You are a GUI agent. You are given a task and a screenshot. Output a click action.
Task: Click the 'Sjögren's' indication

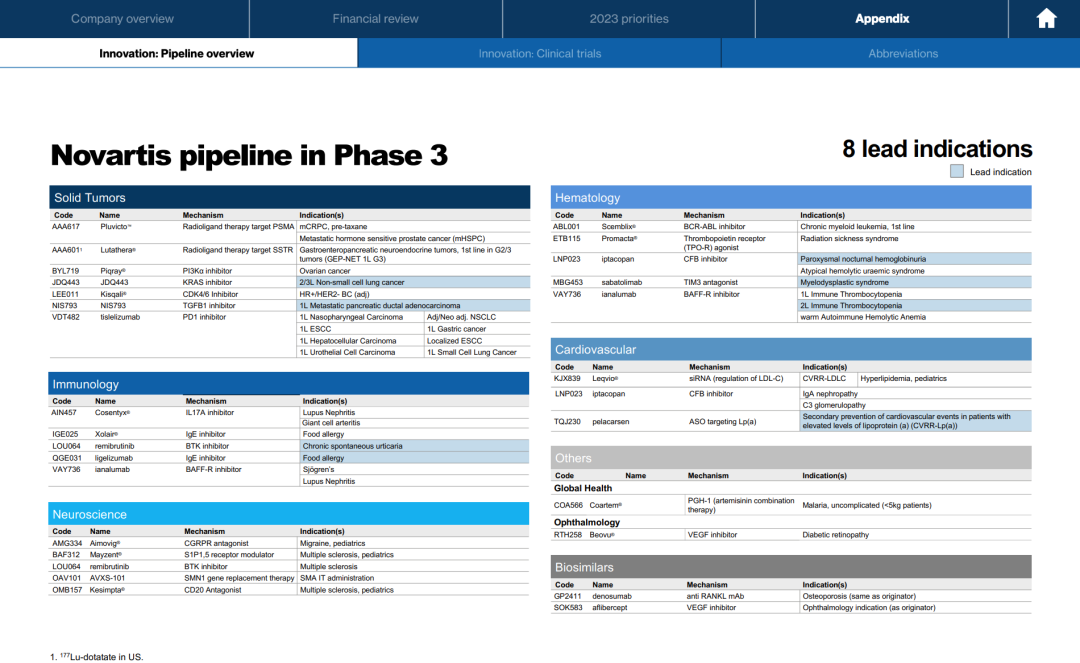(318, 470)
